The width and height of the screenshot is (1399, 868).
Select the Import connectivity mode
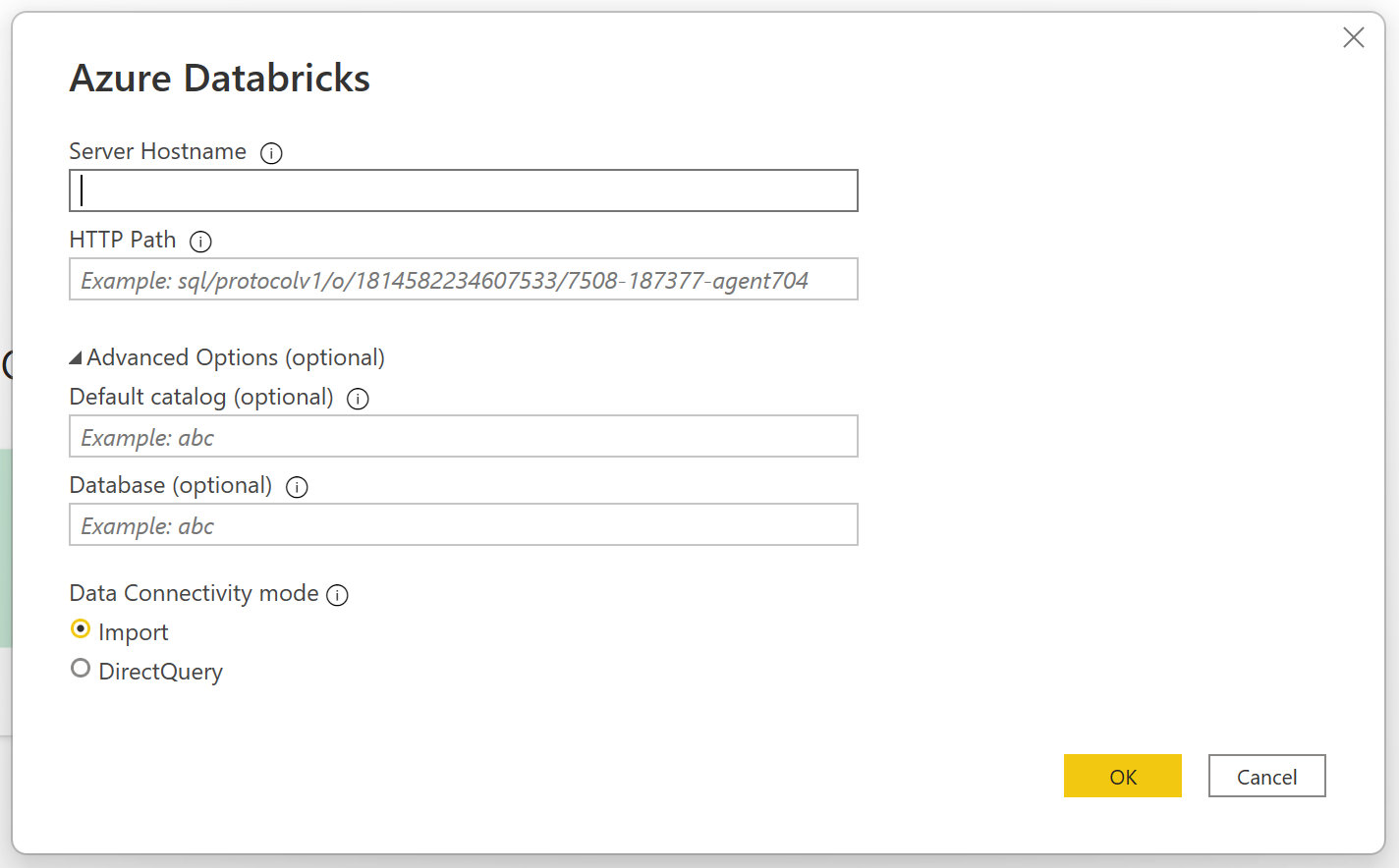pos(81,628)
